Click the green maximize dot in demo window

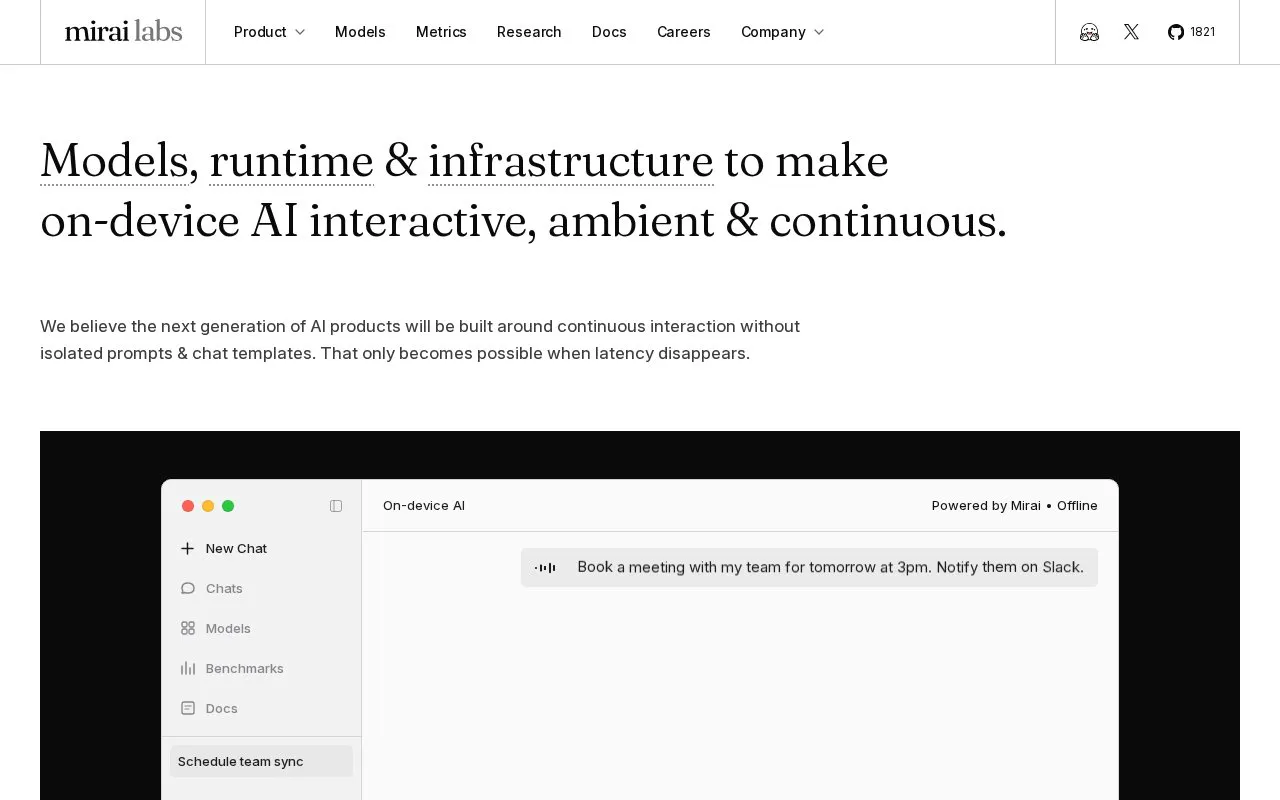point(228,506)
